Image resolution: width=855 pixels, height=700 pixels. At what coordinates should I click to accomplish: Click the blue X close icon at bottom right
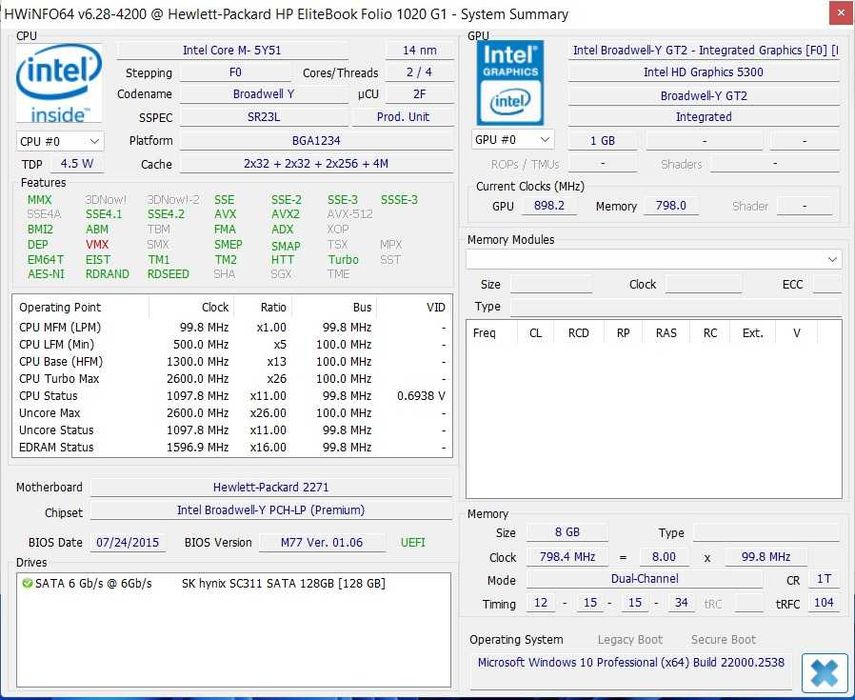point(824,673)
